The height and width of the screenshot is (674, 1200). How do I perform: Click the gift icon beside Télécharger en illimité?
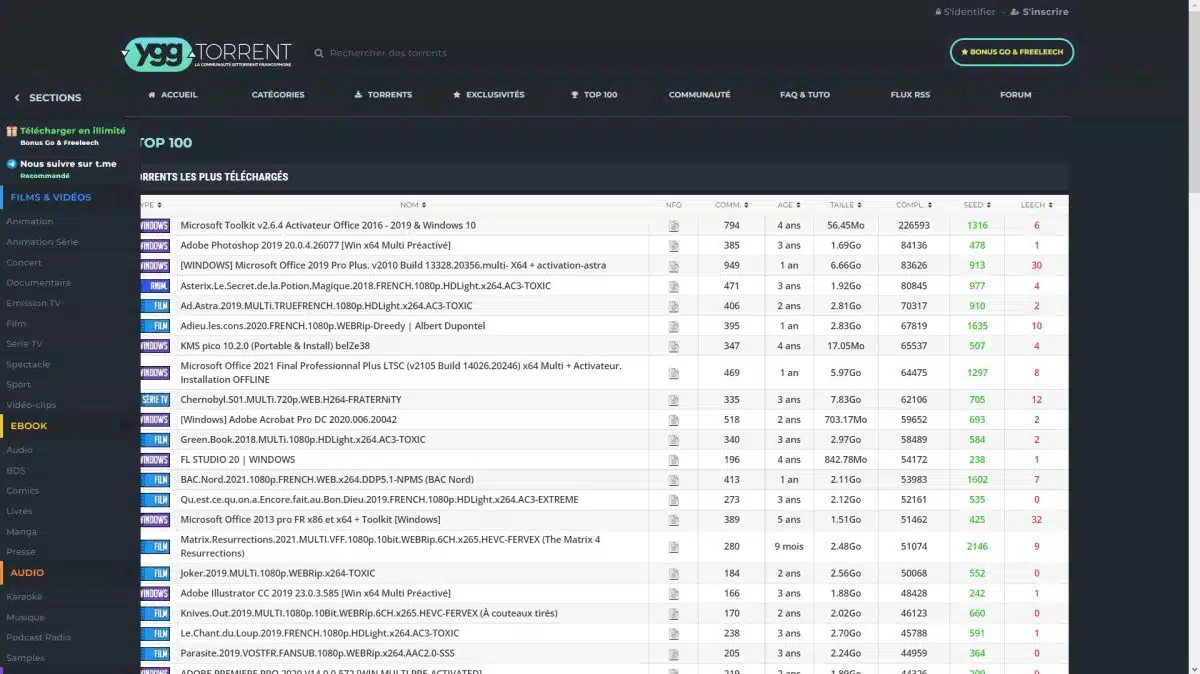(11, 131)
